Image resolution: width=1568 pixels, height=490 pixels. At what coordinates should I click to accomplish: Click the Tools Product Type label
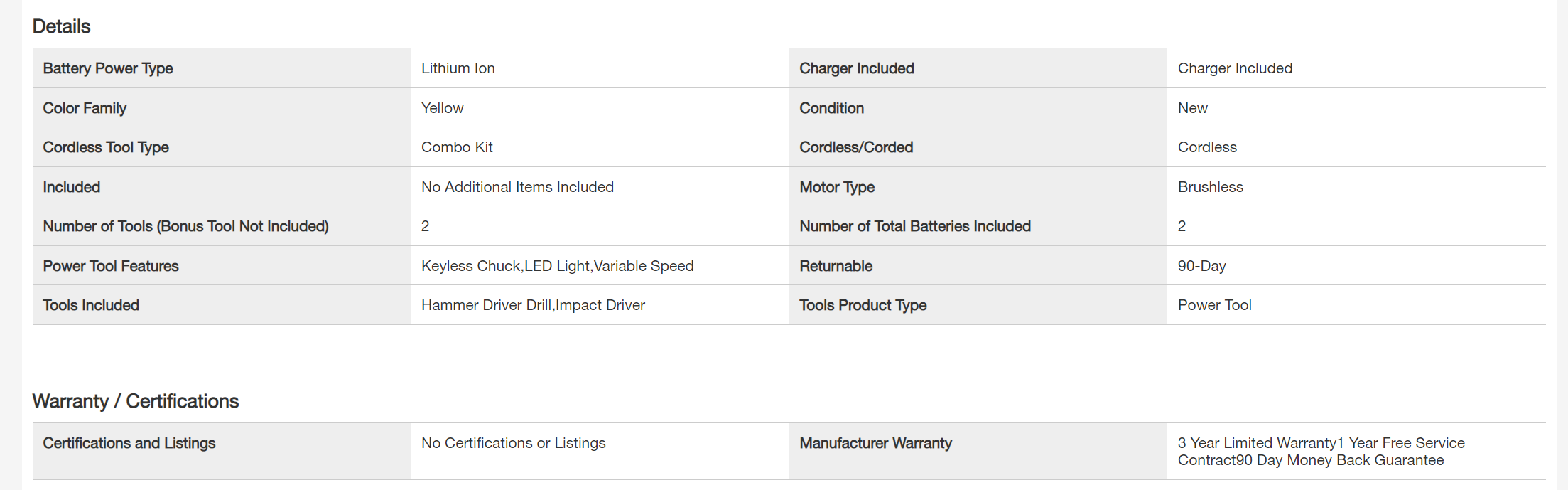tap(863, 305)
